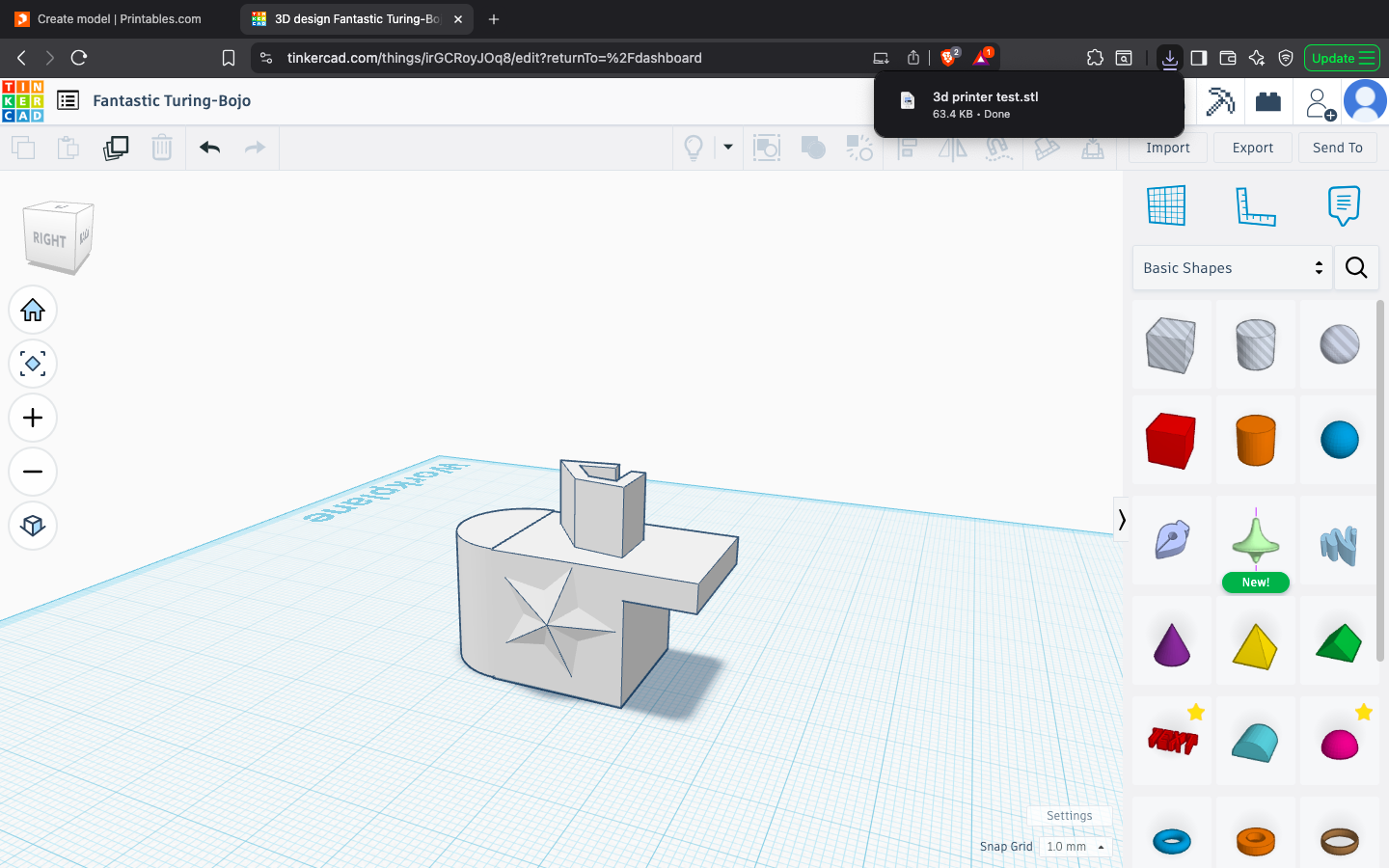Click the Ungroup shapes icon

[859, 148]
